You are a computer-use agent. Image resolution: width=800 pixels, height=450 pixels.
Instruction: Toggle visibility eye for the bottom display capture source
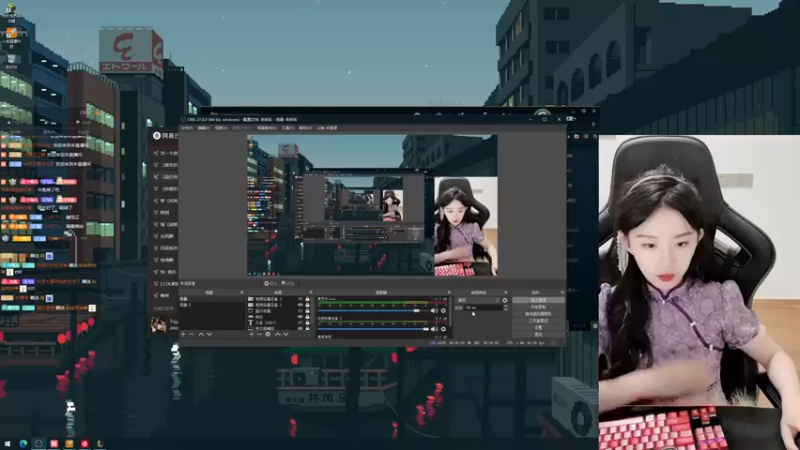coord(300,329)
